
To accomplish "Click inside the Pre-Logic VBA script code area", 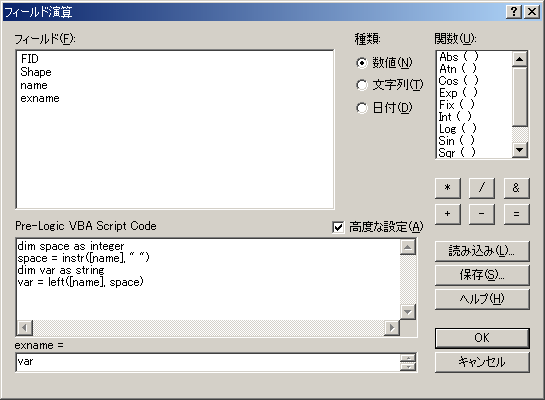I will [x=208, y=279].
